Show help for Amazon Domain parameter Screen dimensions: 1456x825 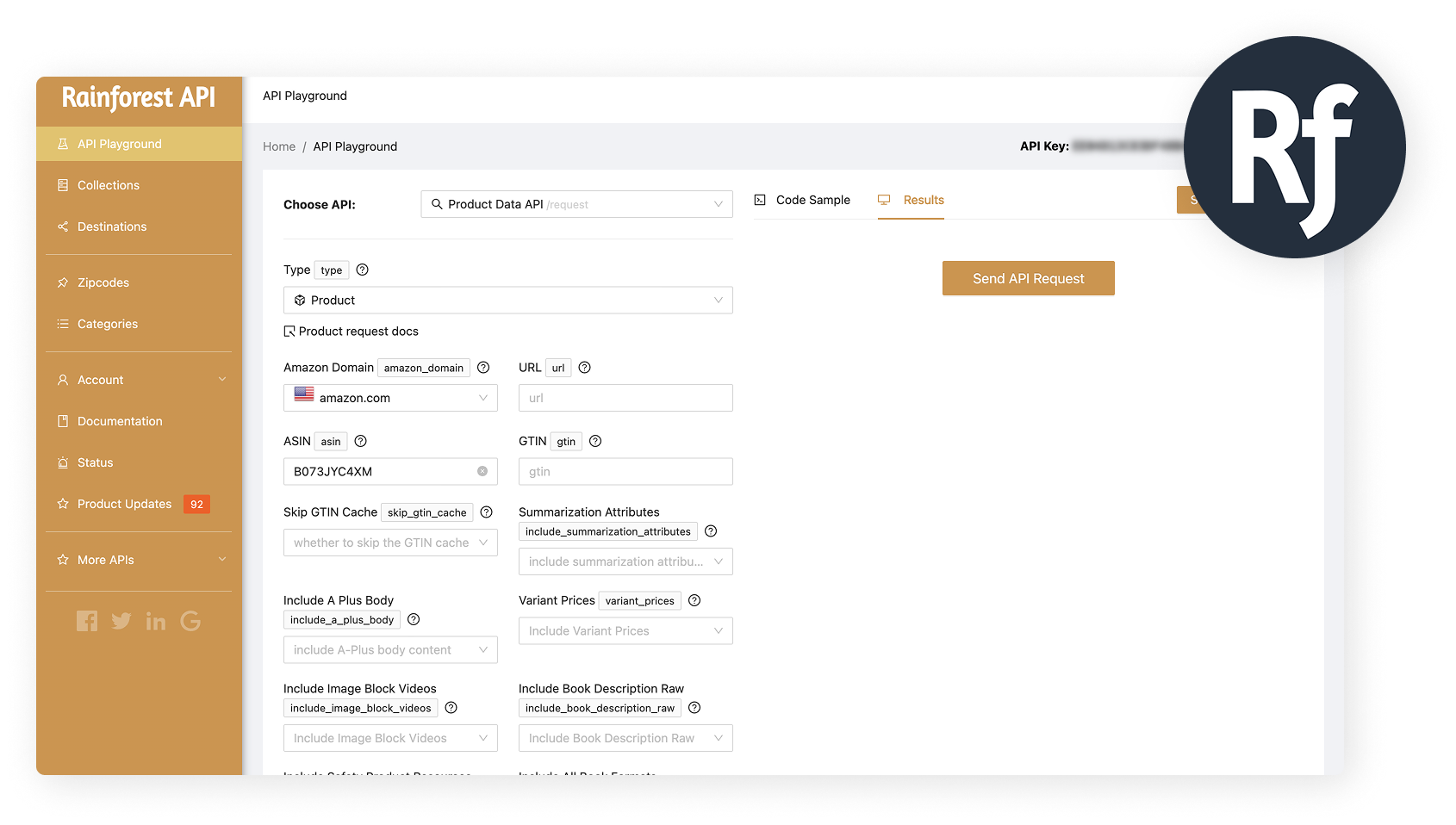pos(483,368)
